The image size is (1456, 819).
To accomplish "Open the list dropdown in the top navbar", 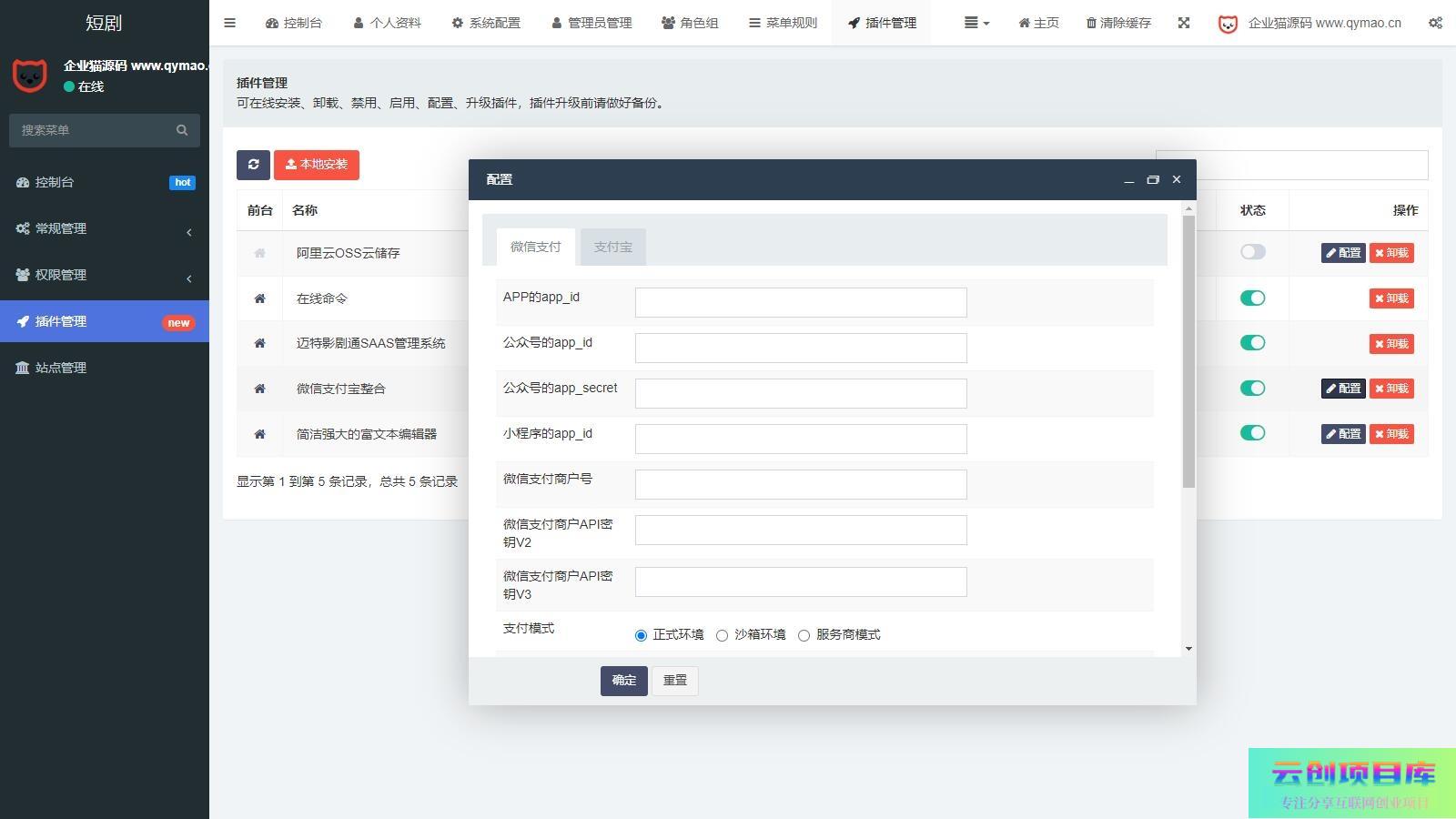I will tap(976, 23).
